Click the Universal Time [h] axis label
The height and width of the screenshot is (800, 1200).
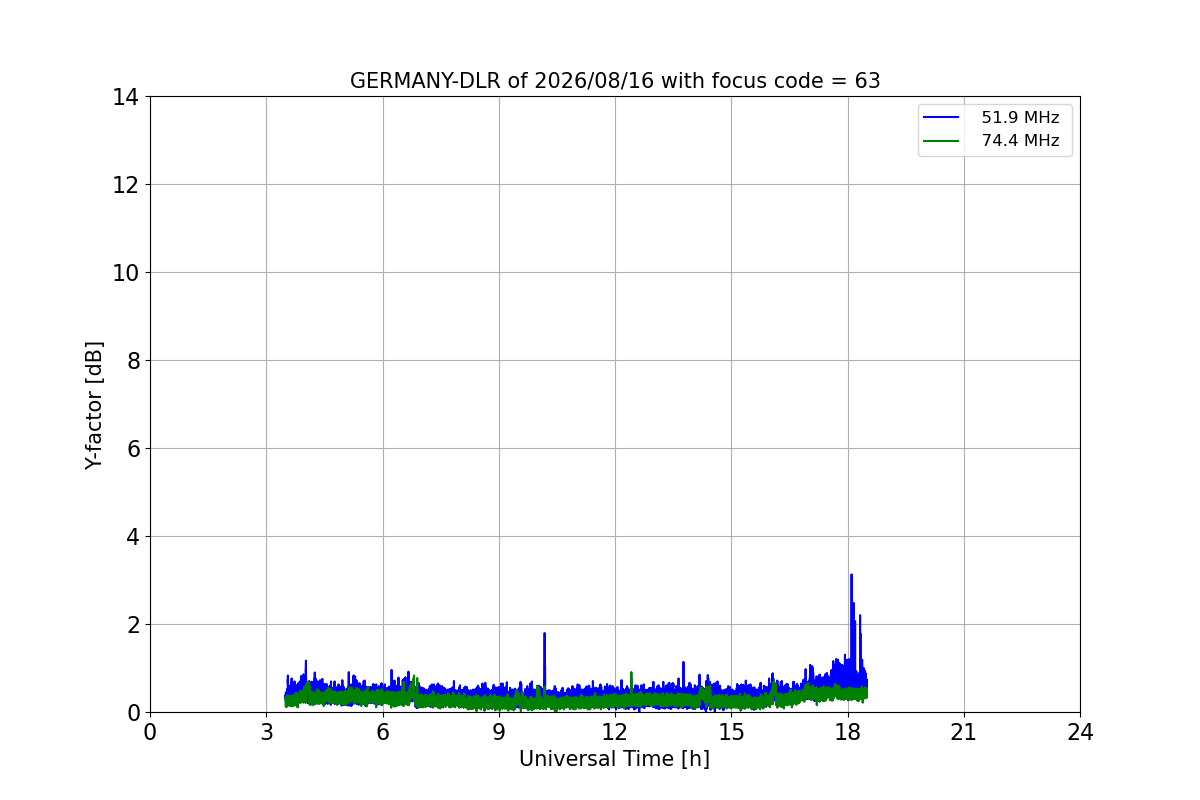click(x=614, y=759)
